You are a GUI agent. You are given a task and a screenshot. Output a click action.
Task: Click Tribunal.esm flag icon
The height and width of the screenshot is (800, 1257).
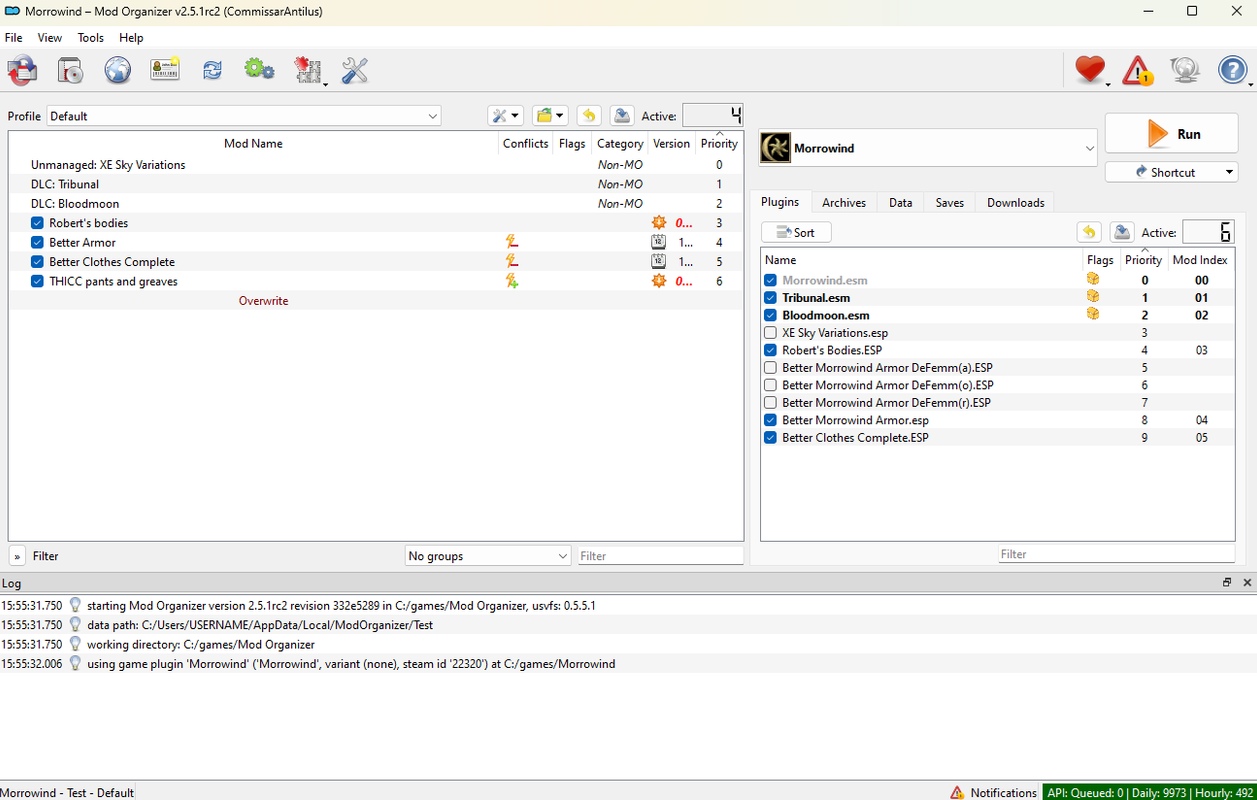pos(1093,297)
